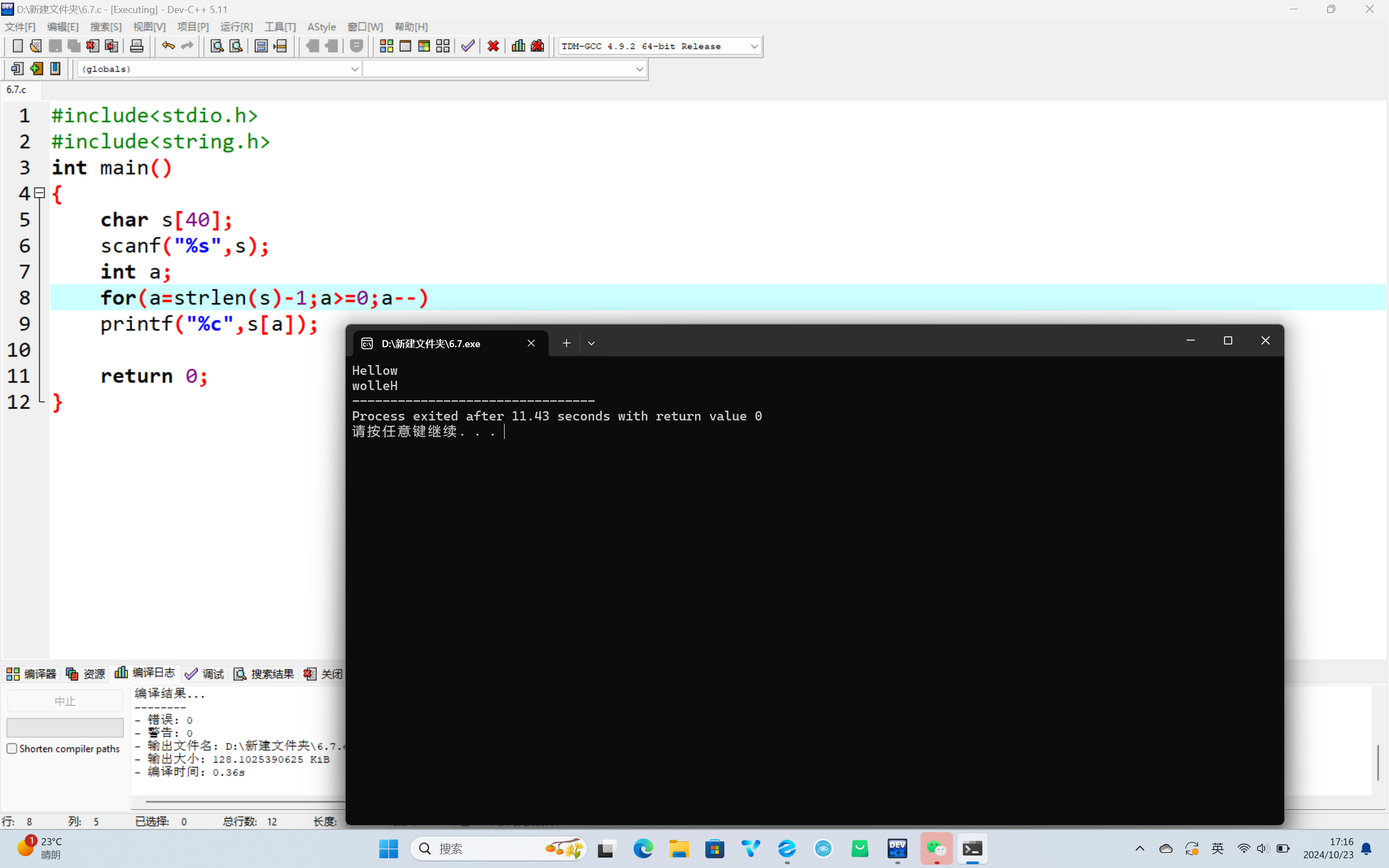Open the TDM-GCC compiler selection dropdown
1389x868 pixels.
(x=754, y=47)
